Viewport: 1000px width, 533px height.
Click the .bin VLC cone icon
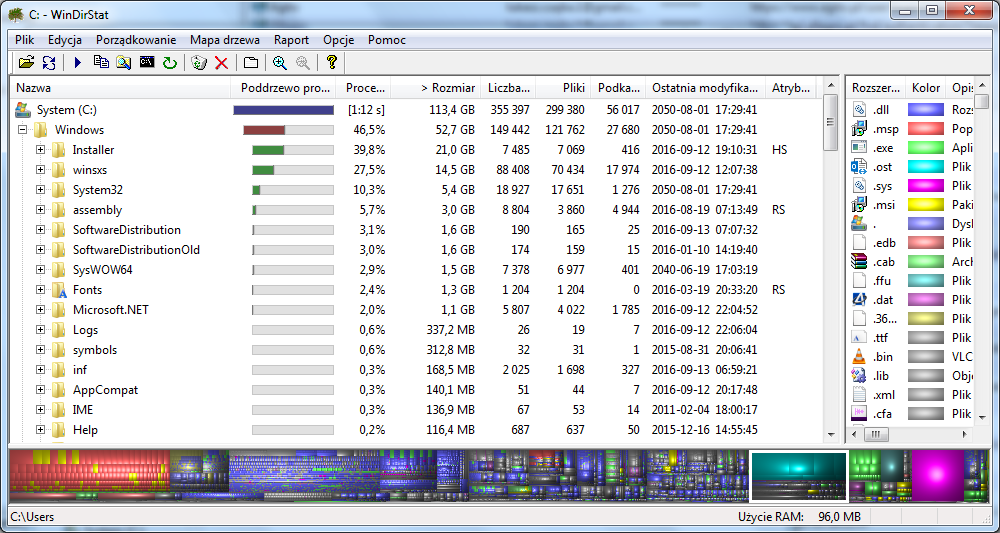(x=858, y=356)
